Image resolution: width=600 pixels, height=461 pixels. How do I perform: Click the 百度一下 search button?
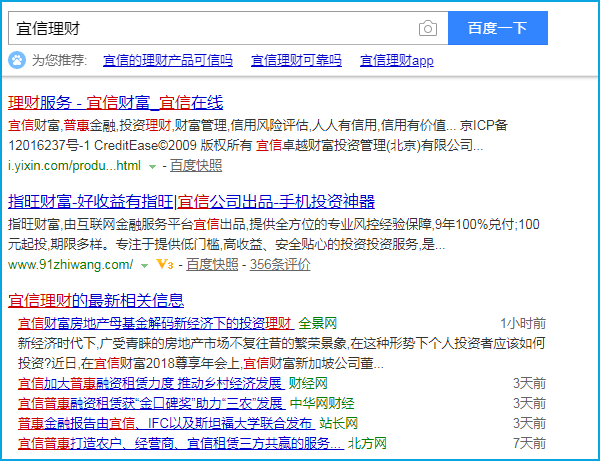(498, 28)
